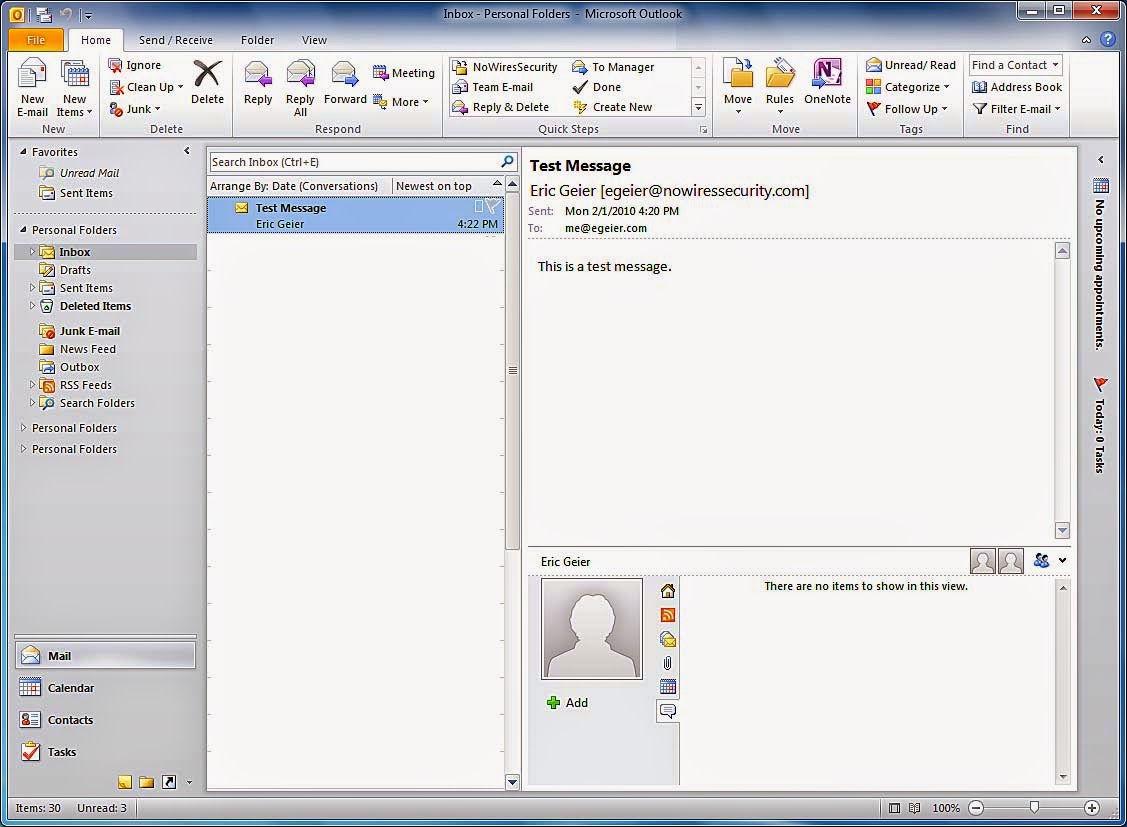Viewport: 1127px width, 827px height.
Task: Change Arrange By: Date sorting
Action: [x=293, y=186]
